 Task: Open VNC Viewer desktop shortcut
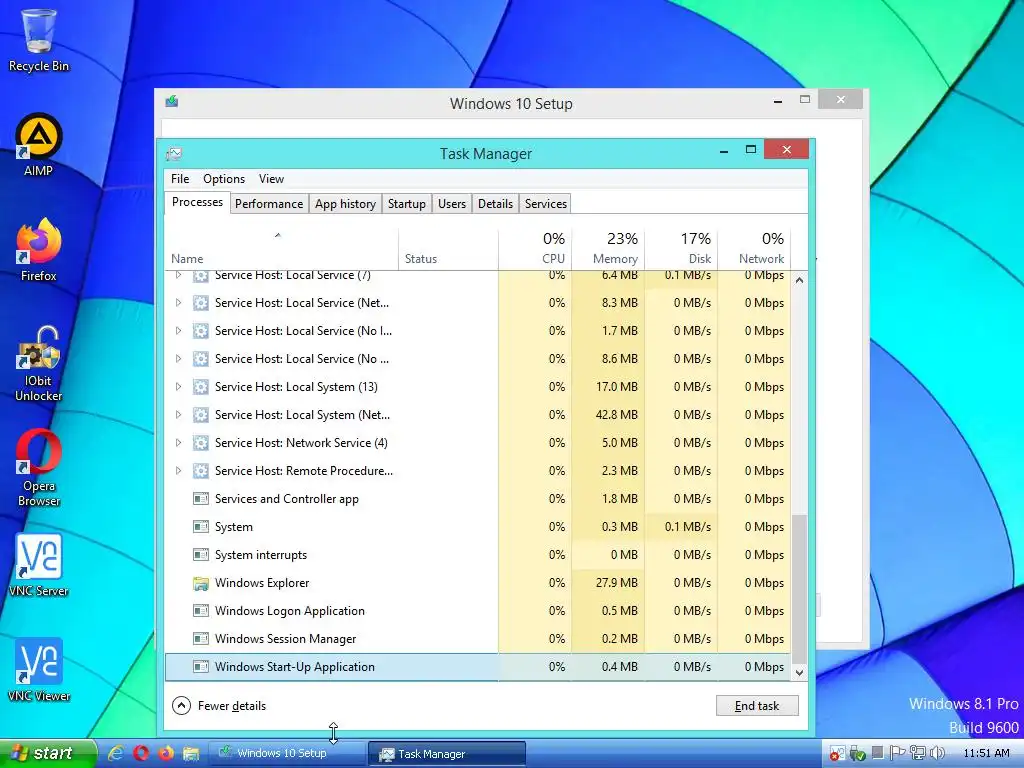tap(39, 670)
